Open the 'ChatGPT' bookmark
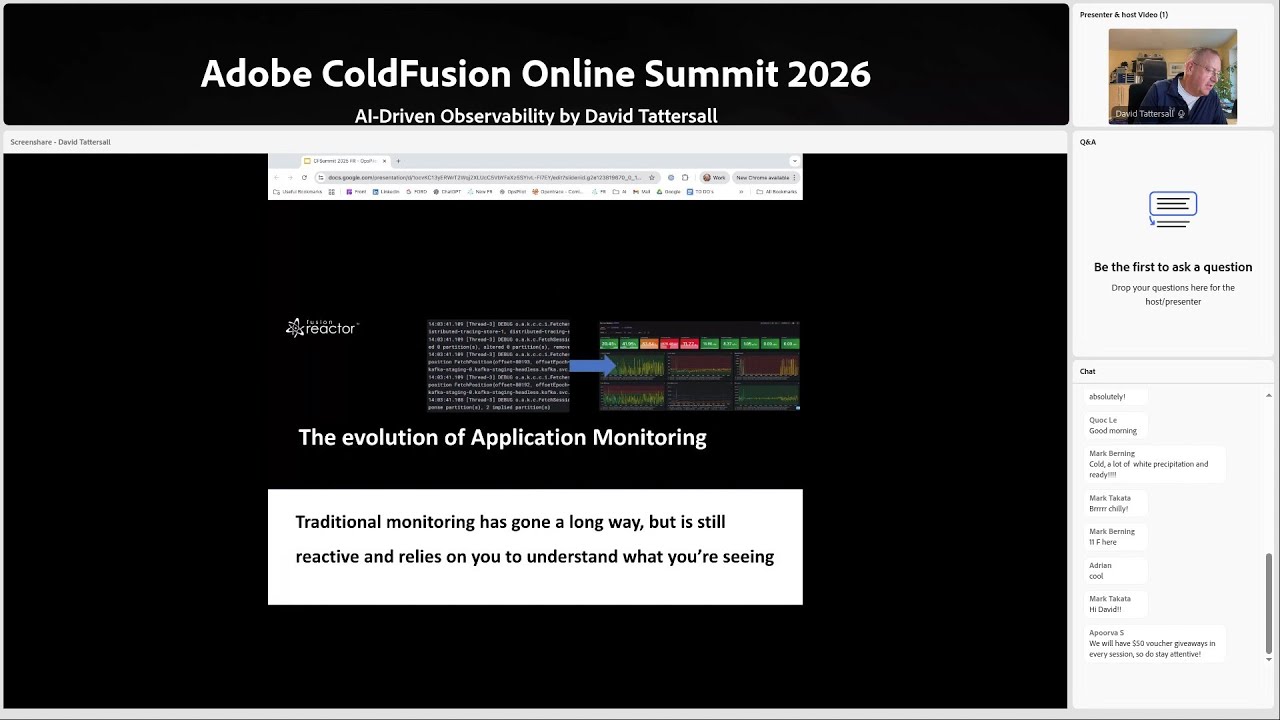The image size is (1280, 720). click(447, 191)
